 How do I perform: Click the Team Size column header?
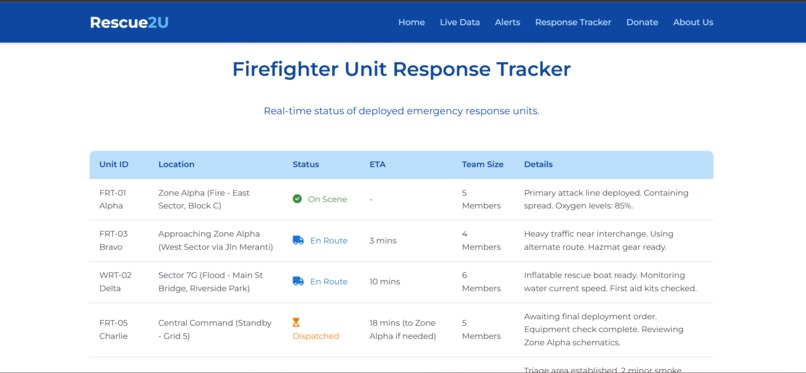[483, 164]
